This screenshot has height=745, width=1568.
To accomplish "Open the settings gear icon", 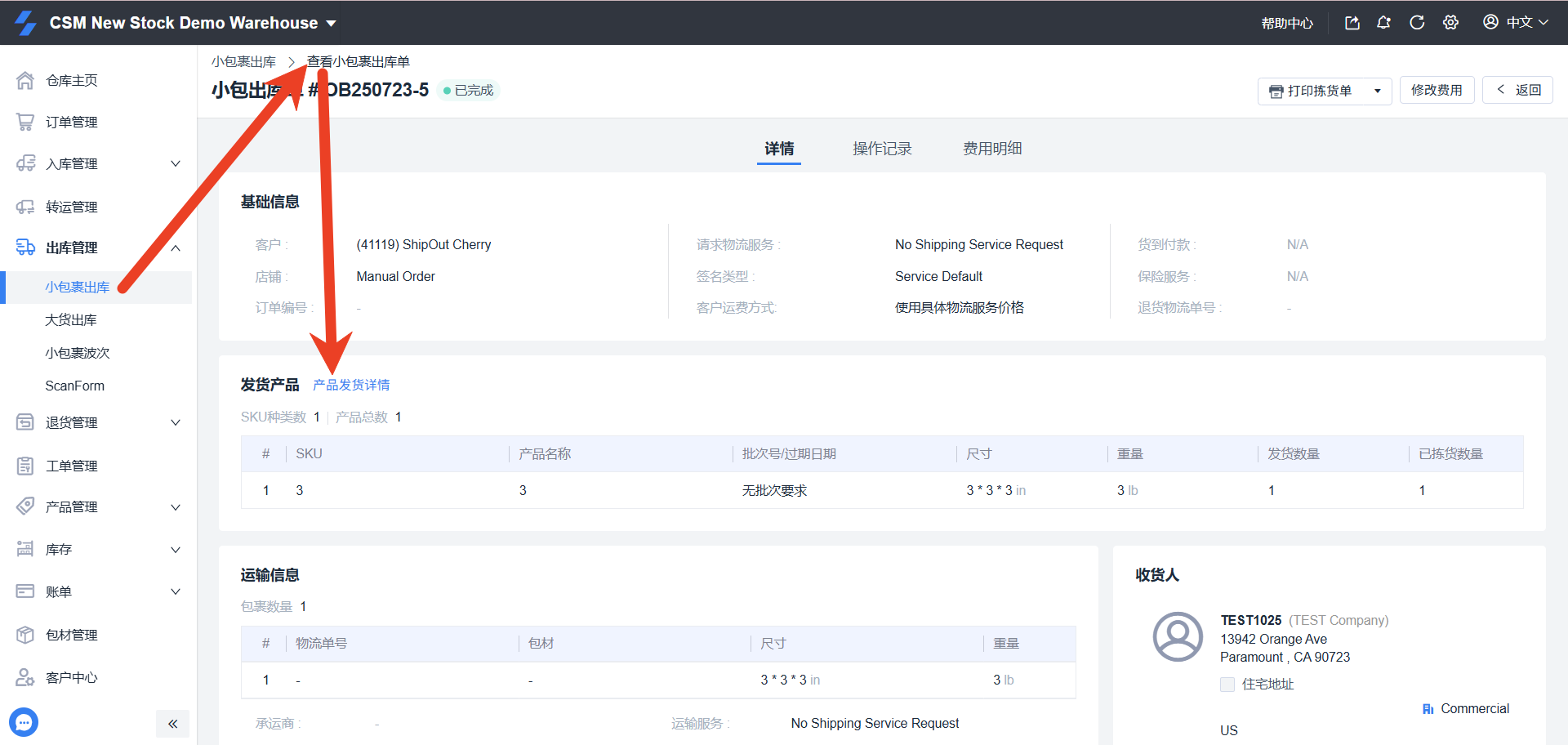I will [x=1450, y=23].
